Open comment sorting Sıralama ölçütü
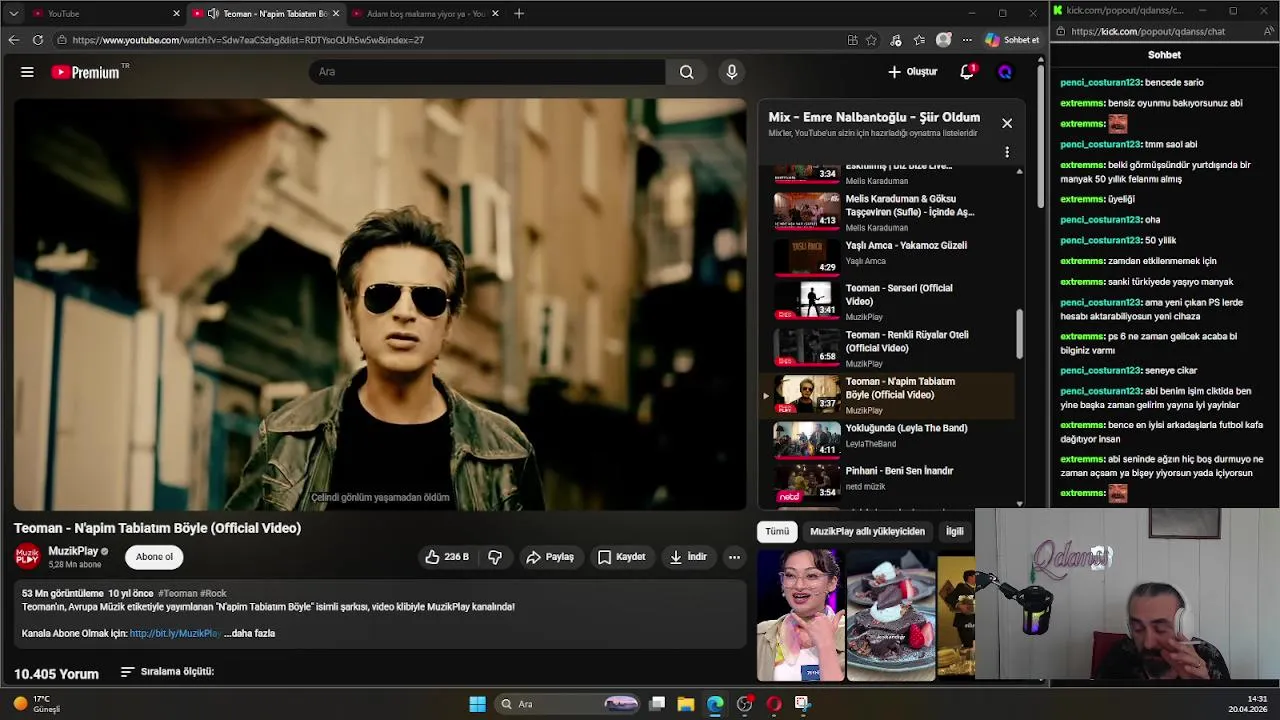The width and height of the screenshot is (1280, 720). click(x=168, y=672)
